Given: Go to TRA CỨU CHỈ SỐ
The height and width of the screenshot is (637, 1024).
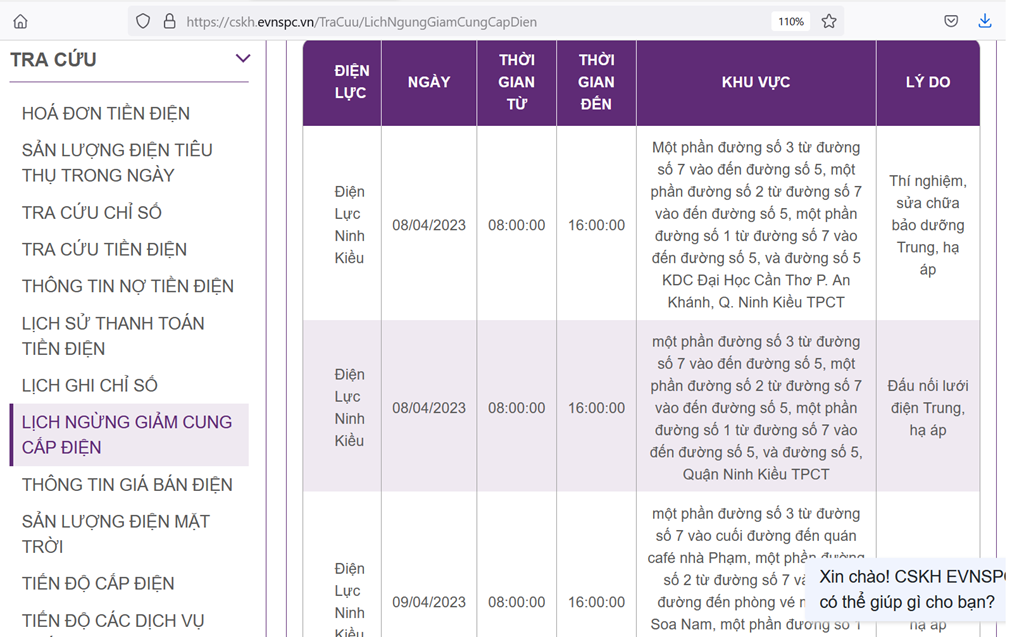Looking at the screenshot, I should coord(92,213).
